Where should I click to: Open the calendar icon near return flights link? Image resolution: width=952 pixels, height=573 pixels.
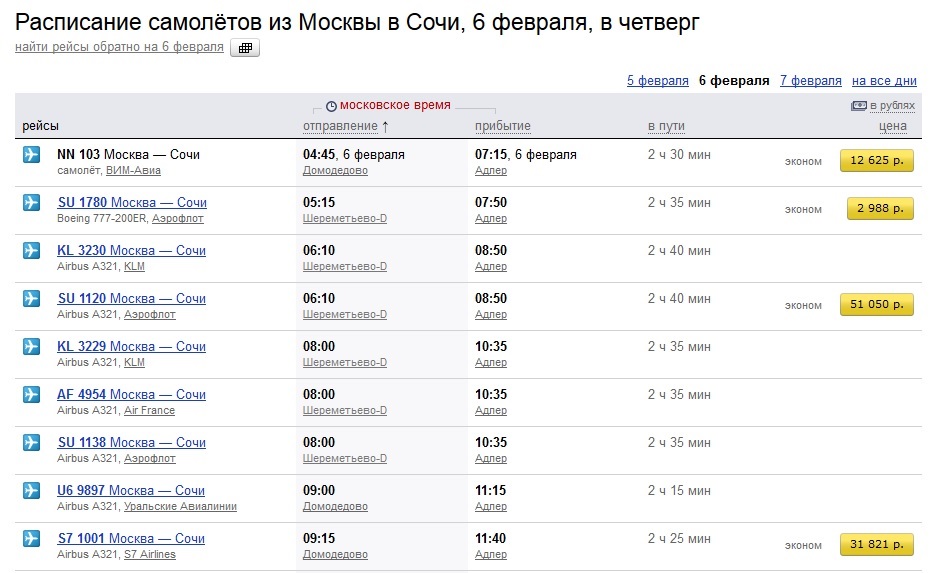(245, 48)
